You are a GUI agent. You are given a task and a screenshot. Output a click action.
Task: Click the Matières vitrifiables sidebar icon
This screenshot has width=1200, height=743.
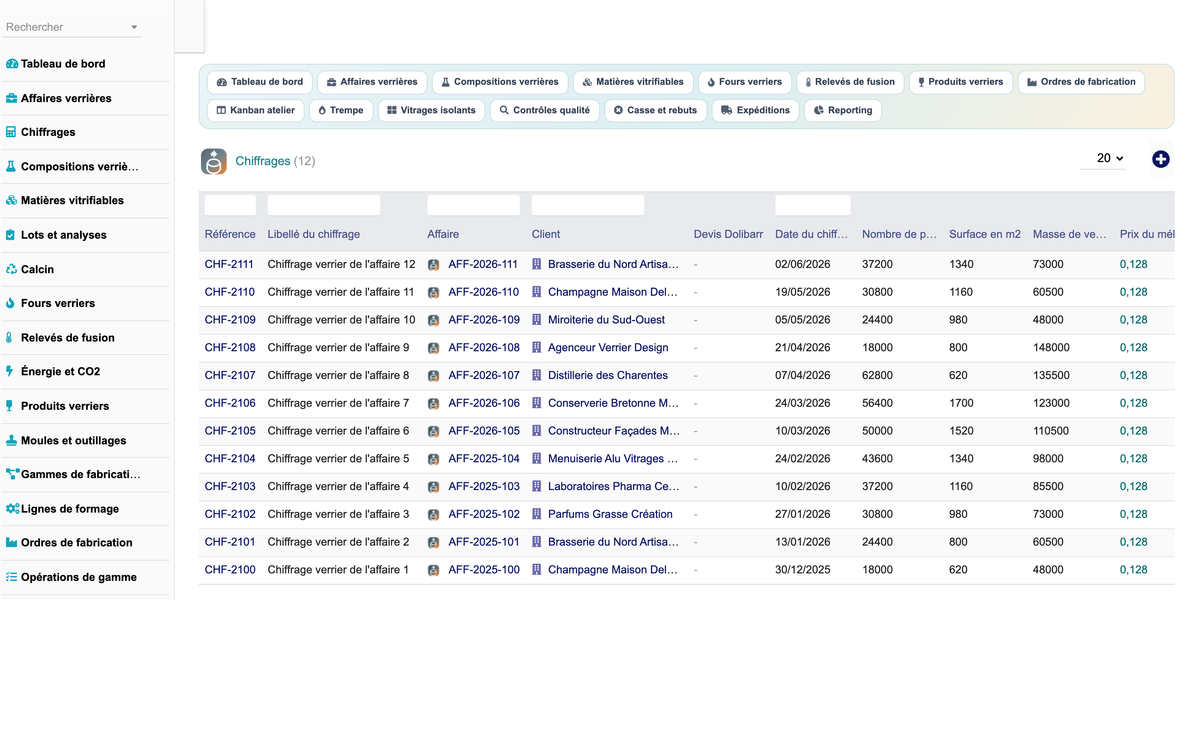pyautogui.click(x=12, y=200)
